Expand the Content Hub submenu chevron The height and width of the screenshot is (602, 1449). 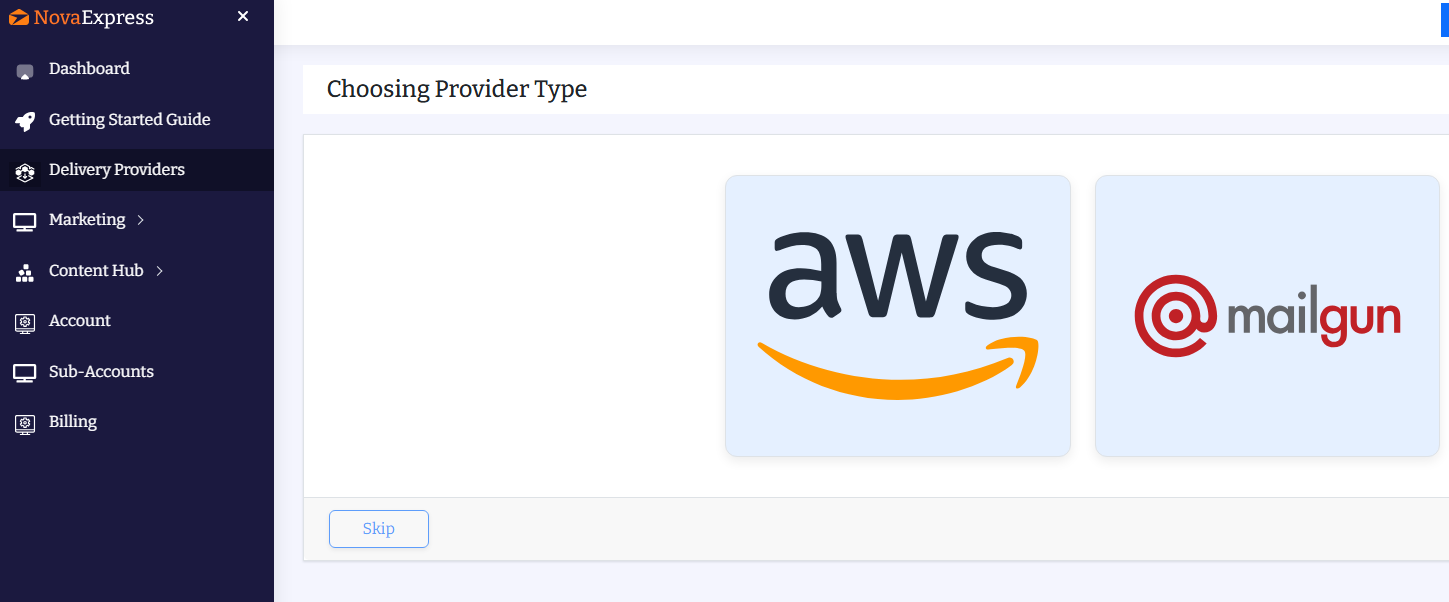point(160,271)
